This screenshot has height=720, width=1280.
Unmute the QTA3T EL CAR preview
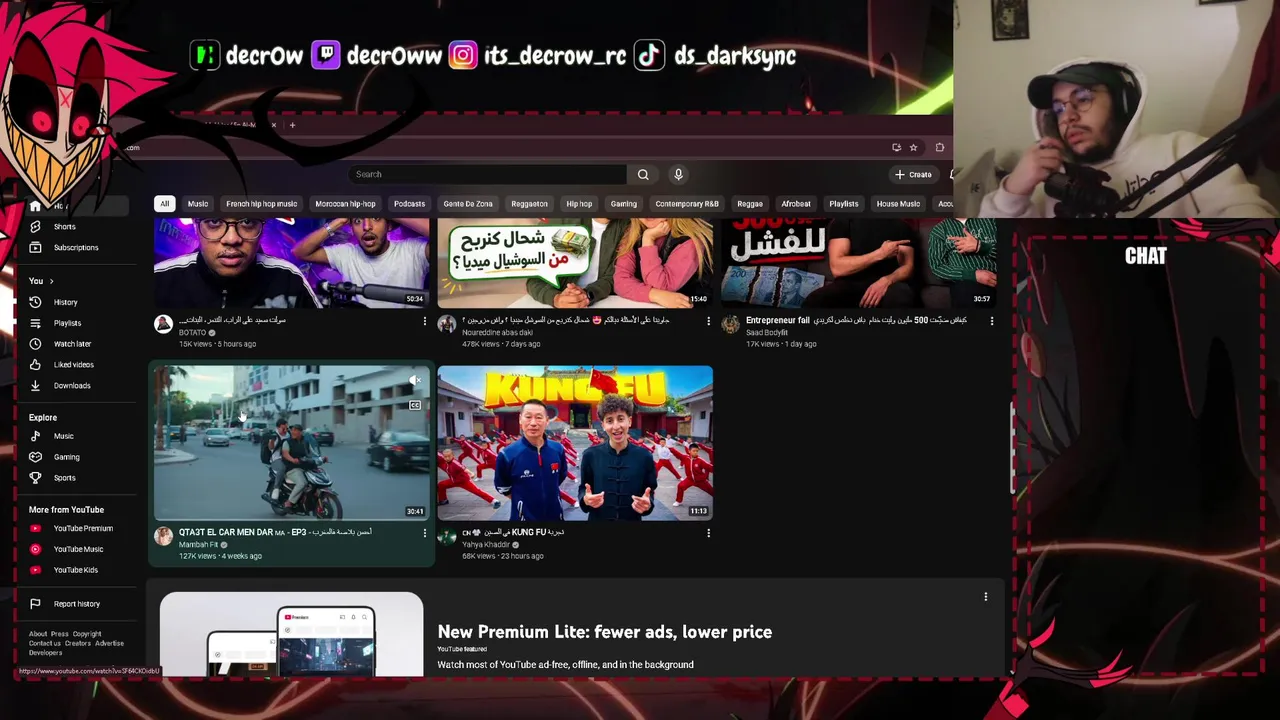click(415, 380)
